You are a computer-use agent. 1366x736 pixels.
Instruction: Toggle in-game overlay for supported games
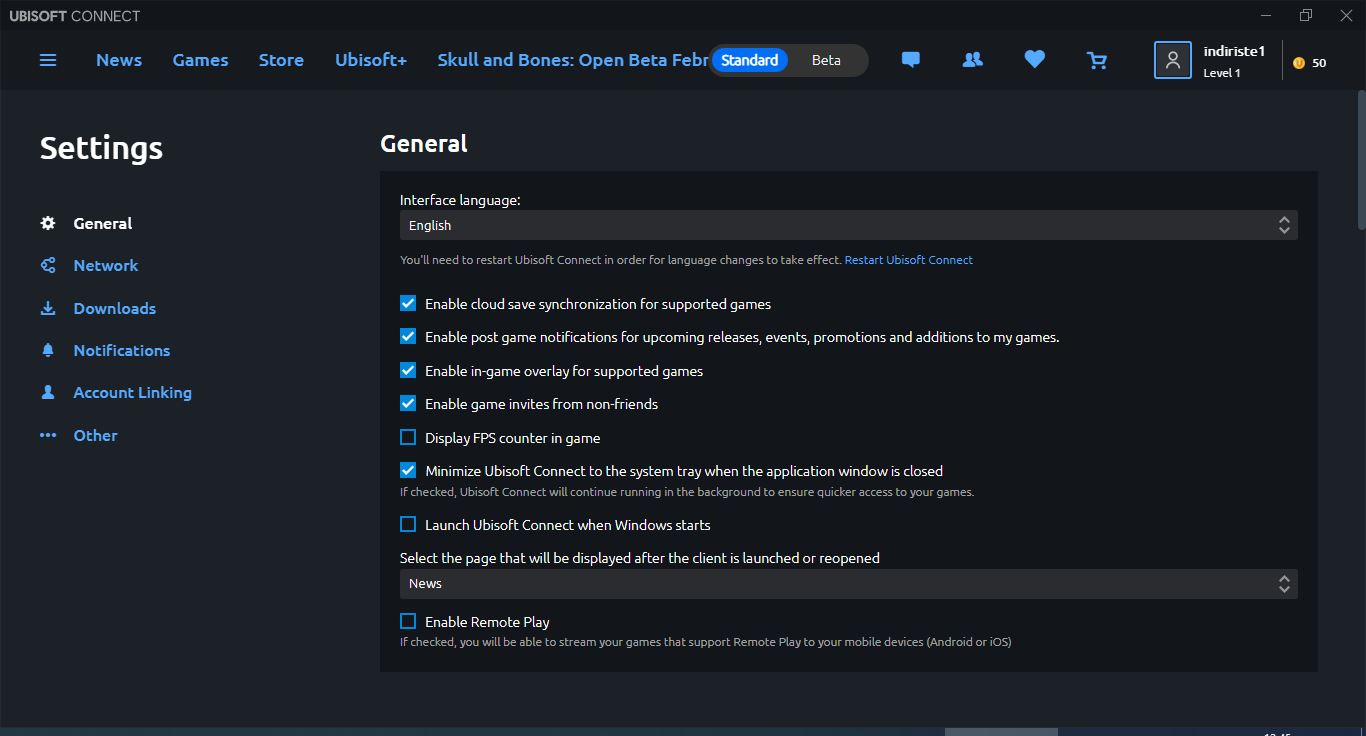pos(408,370)
